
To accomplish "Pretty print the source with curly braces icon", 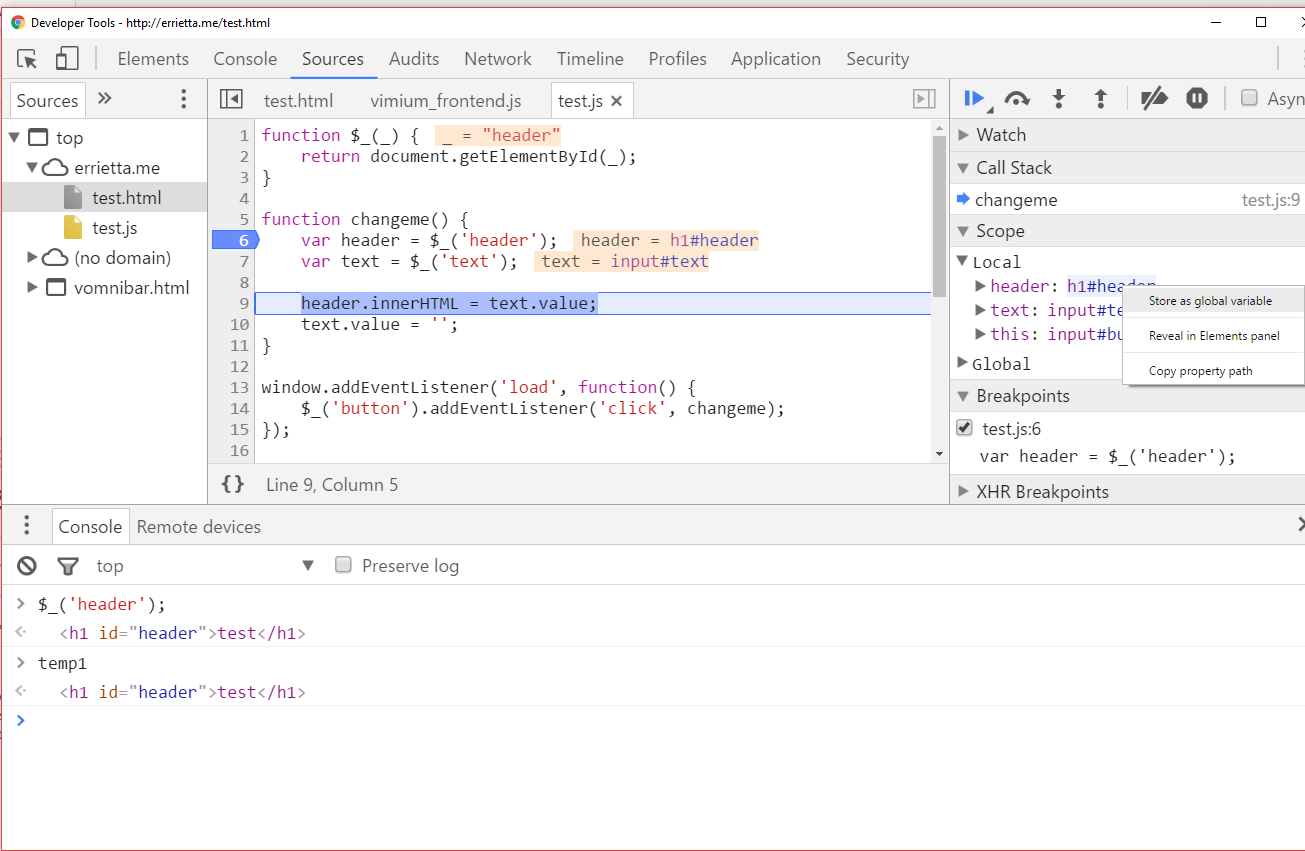I will coord(233,484).
